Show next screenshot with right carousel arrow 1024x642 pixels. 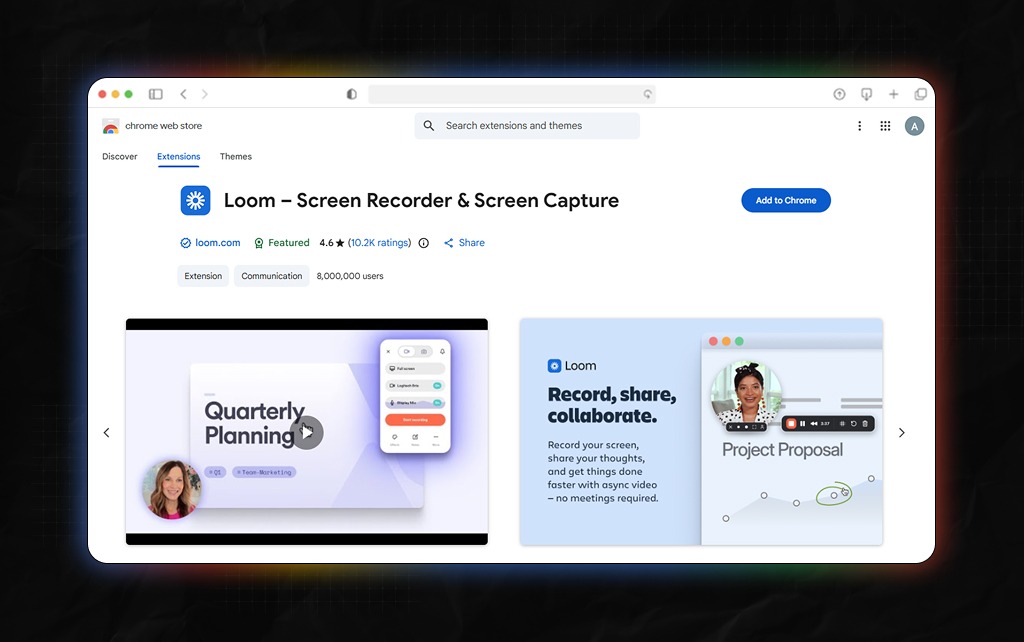tap(902, 432)
